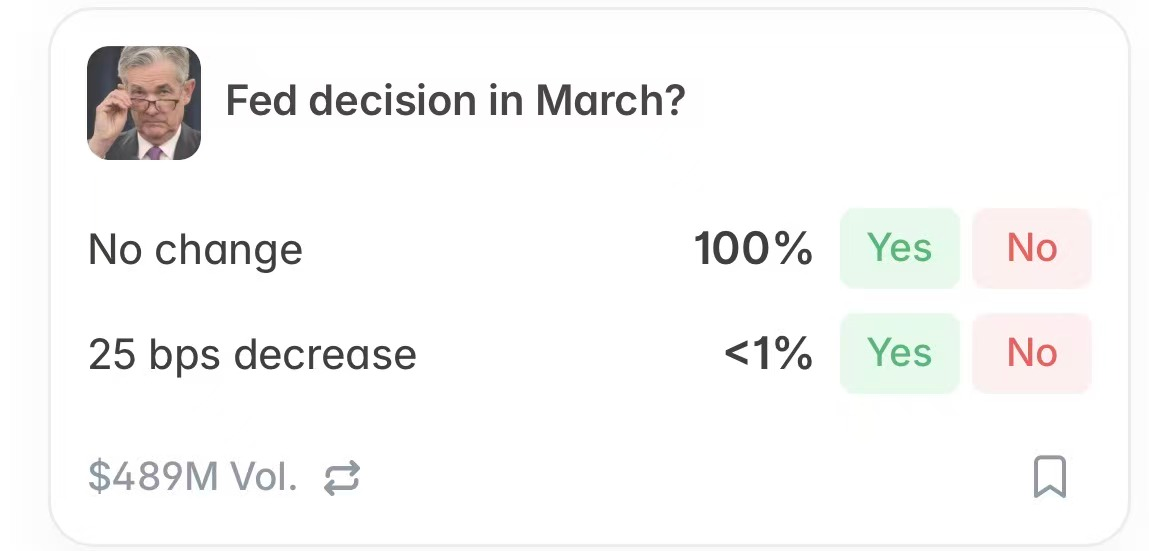Click the red No in the second row
Image resolution: width=1149 pixels, height=551 pixels.
click(x=1031, y=353)
